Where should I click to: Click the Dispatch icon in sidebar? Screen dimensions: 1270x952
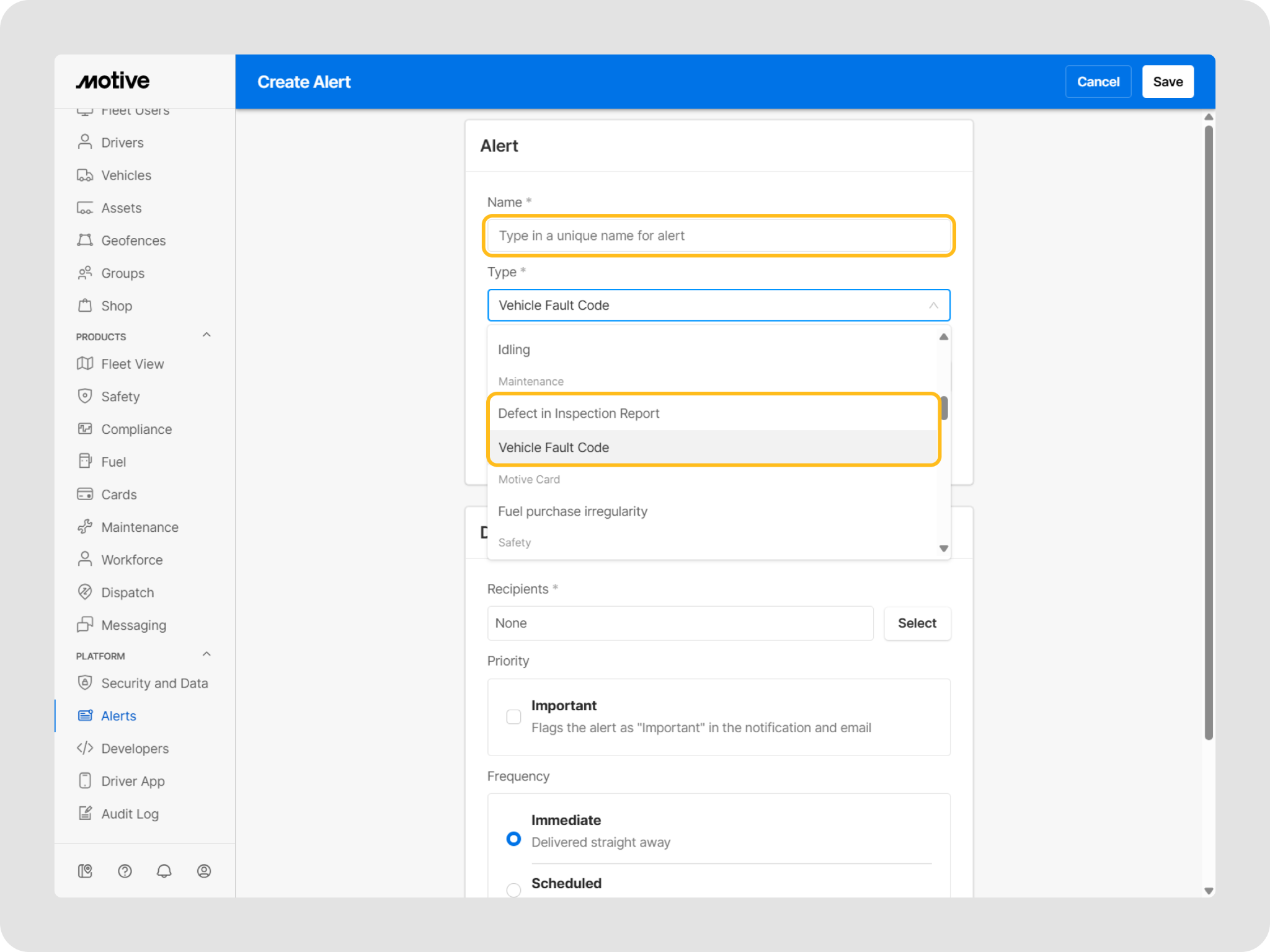[85, 592]
